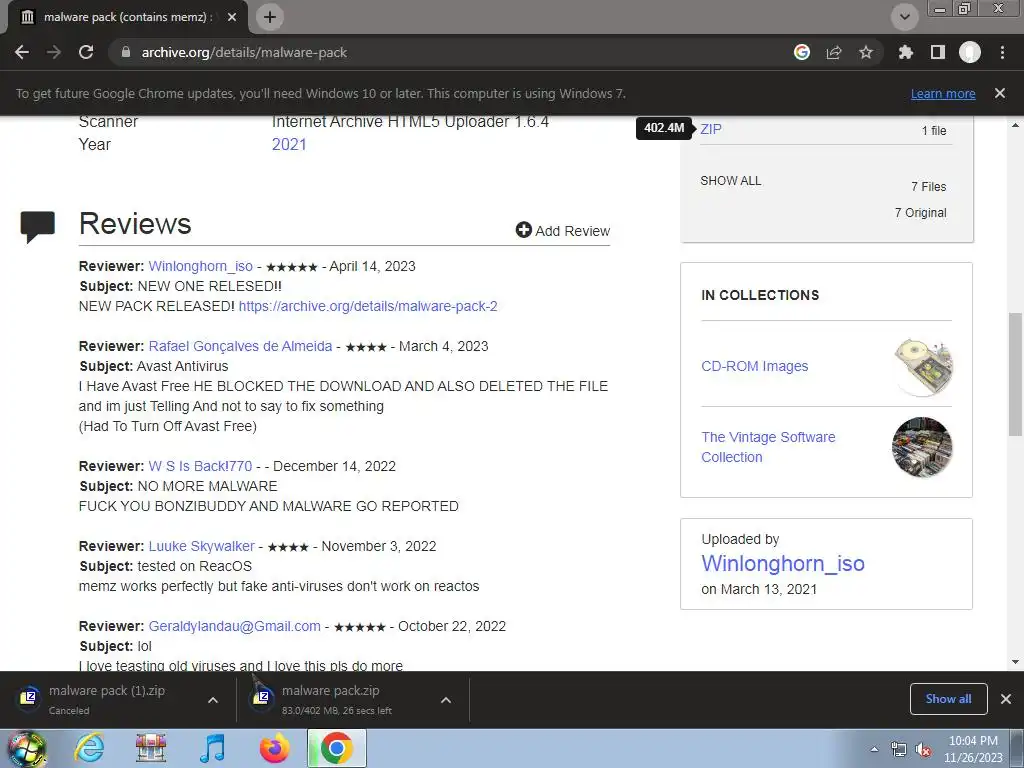Show hidden tray icons arrow

coord(874,749)
